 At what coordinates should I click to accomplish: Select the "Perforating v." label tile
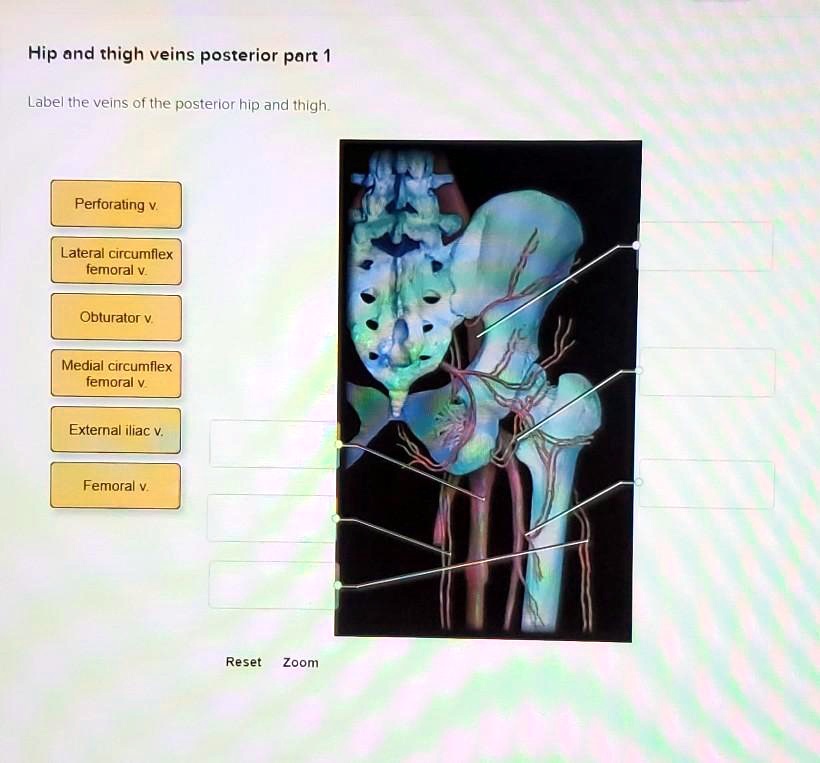[115, 204]
